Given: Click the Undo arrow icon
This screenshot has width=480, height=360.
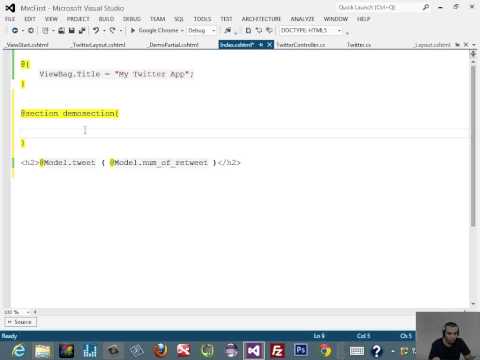Looking at the screenshot, I should (x=96, y=30).
